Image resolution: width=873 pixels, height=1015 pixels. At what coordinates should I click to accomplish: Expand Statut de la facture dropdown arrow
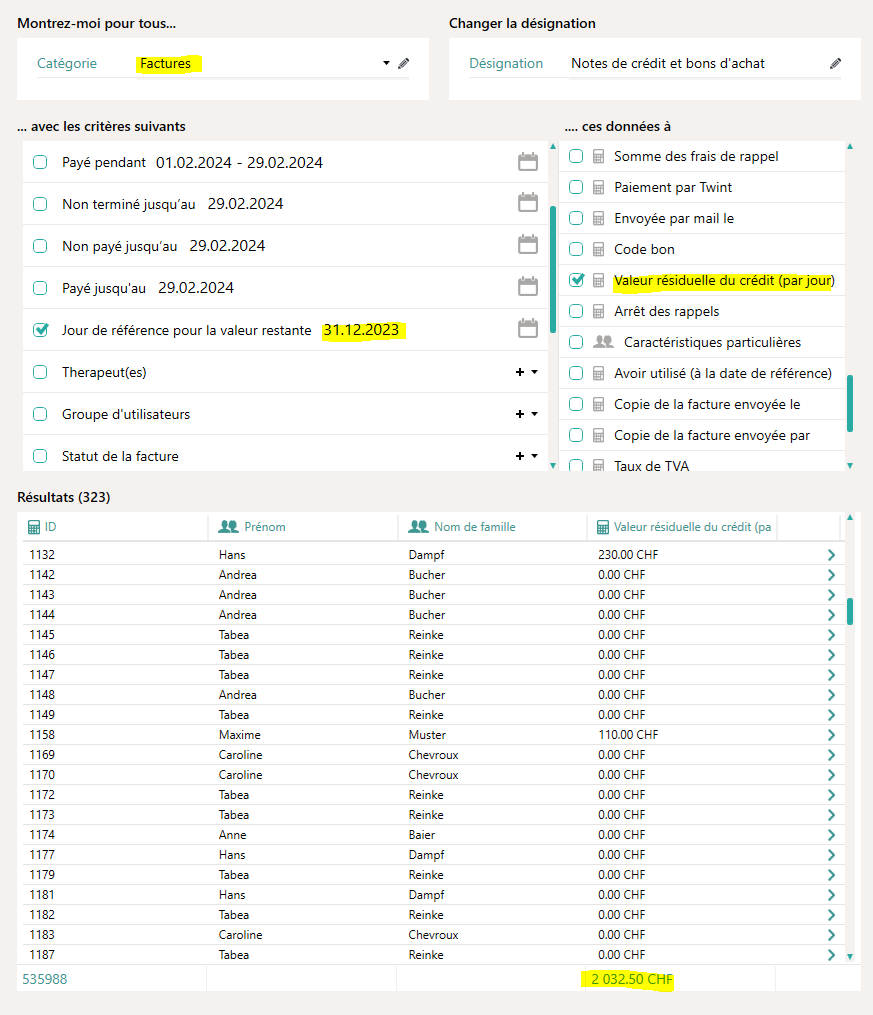pyautogui.click(x=535, y=456)
